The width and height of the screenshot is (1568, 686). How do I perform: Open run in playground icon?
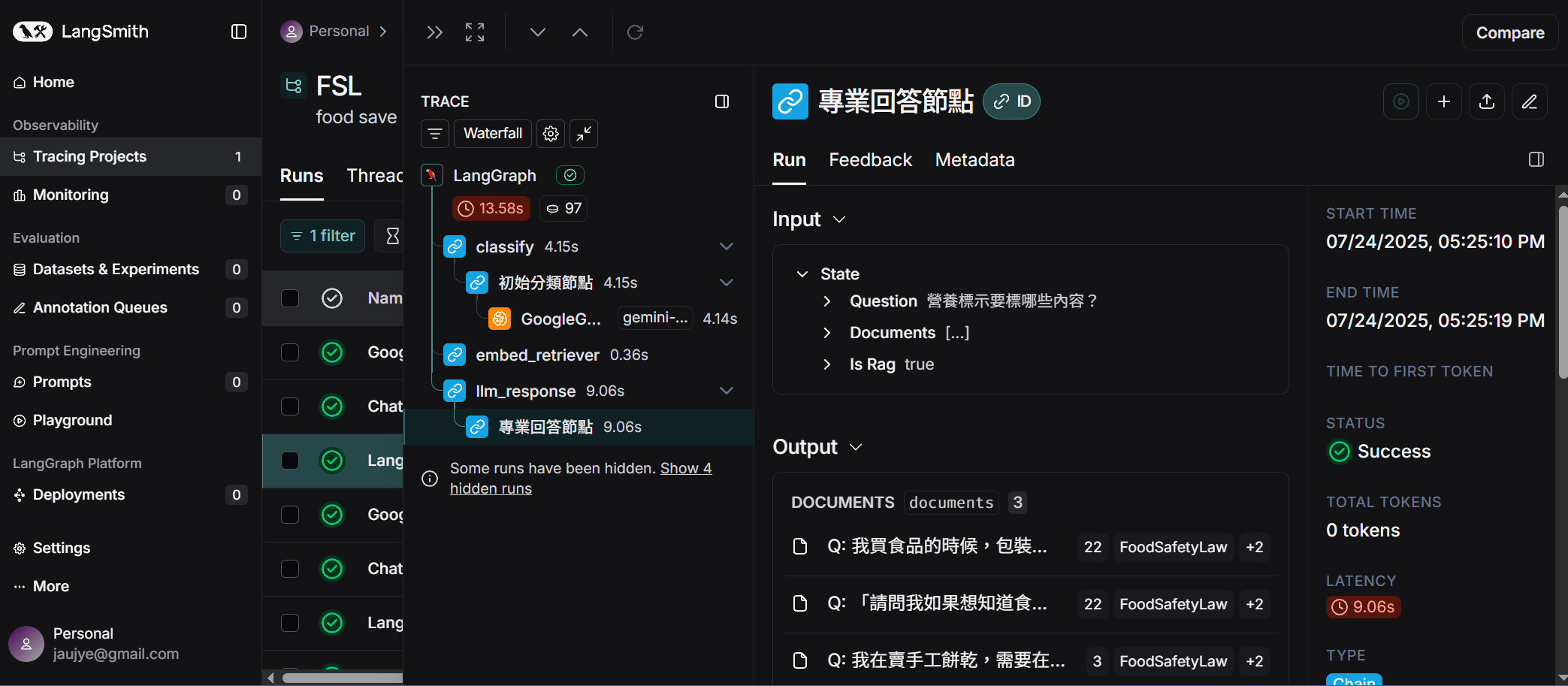1401,101
